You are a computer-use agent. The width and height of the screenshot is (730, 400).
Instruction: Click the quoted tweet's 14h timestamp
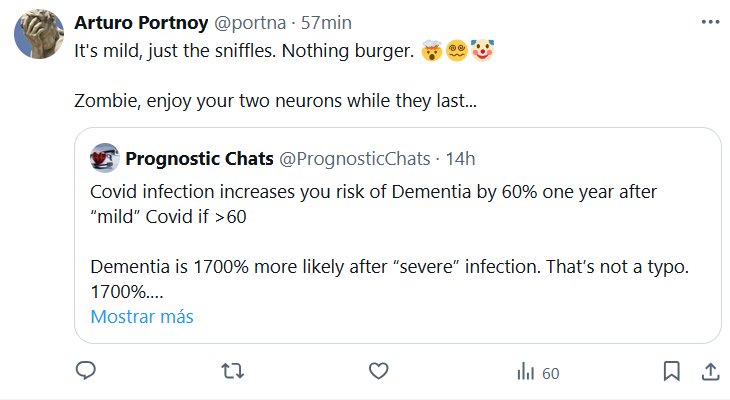click(x=461, y=158)
